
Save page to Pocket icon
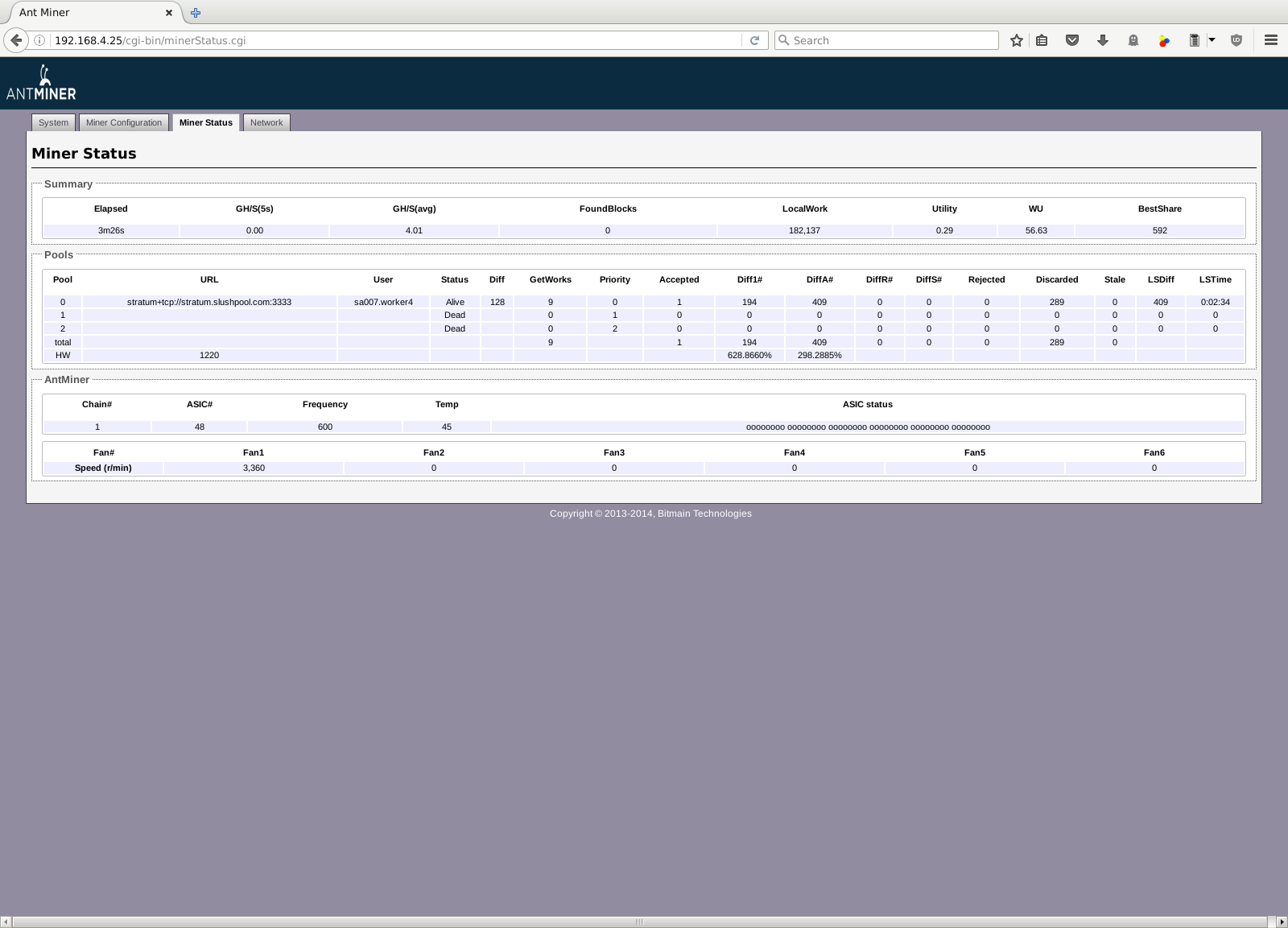pos(1072,40)
